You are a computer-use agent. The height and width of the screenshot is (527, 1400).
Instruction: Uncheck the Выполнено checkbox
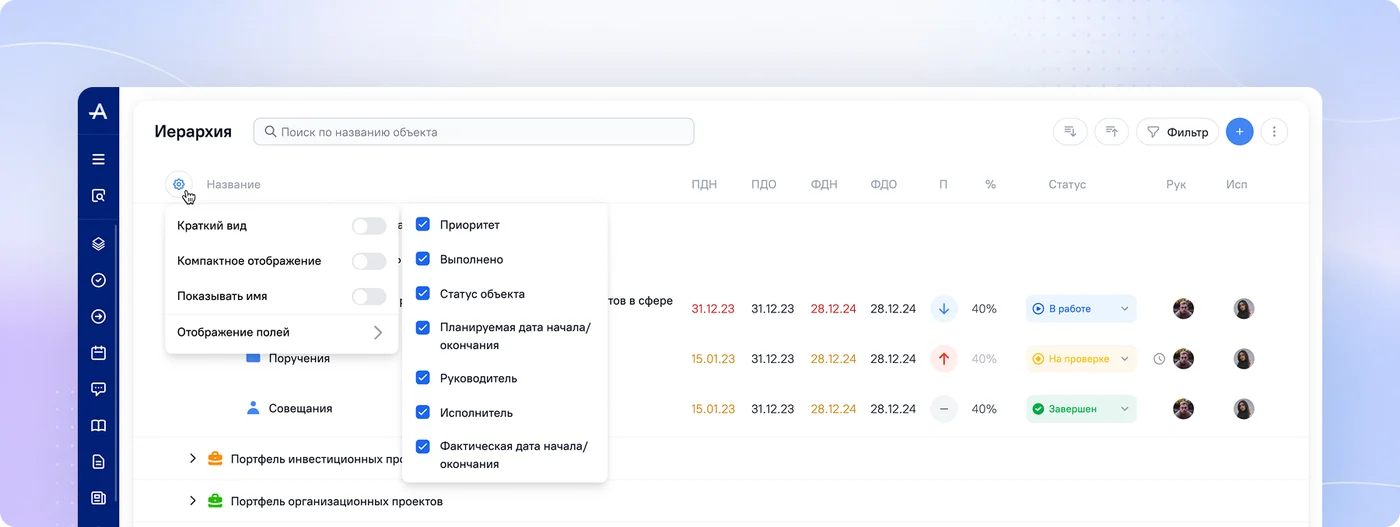click(423, 259)
